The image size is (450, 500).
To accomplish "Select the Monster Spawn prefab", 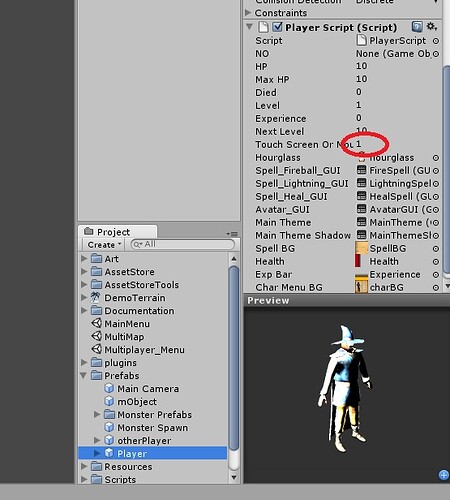I will [x=146, y=428].
